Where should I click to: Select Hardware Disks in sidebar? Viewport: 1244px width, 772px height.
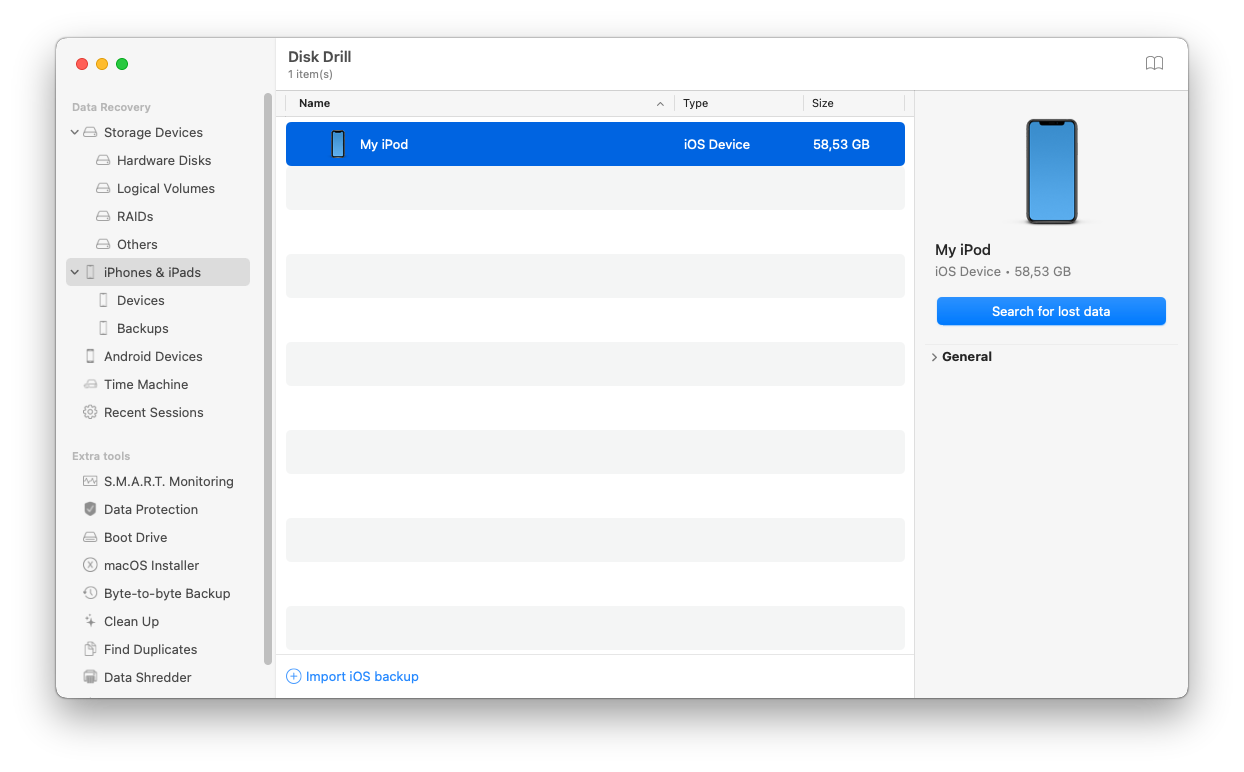[164, 160]
